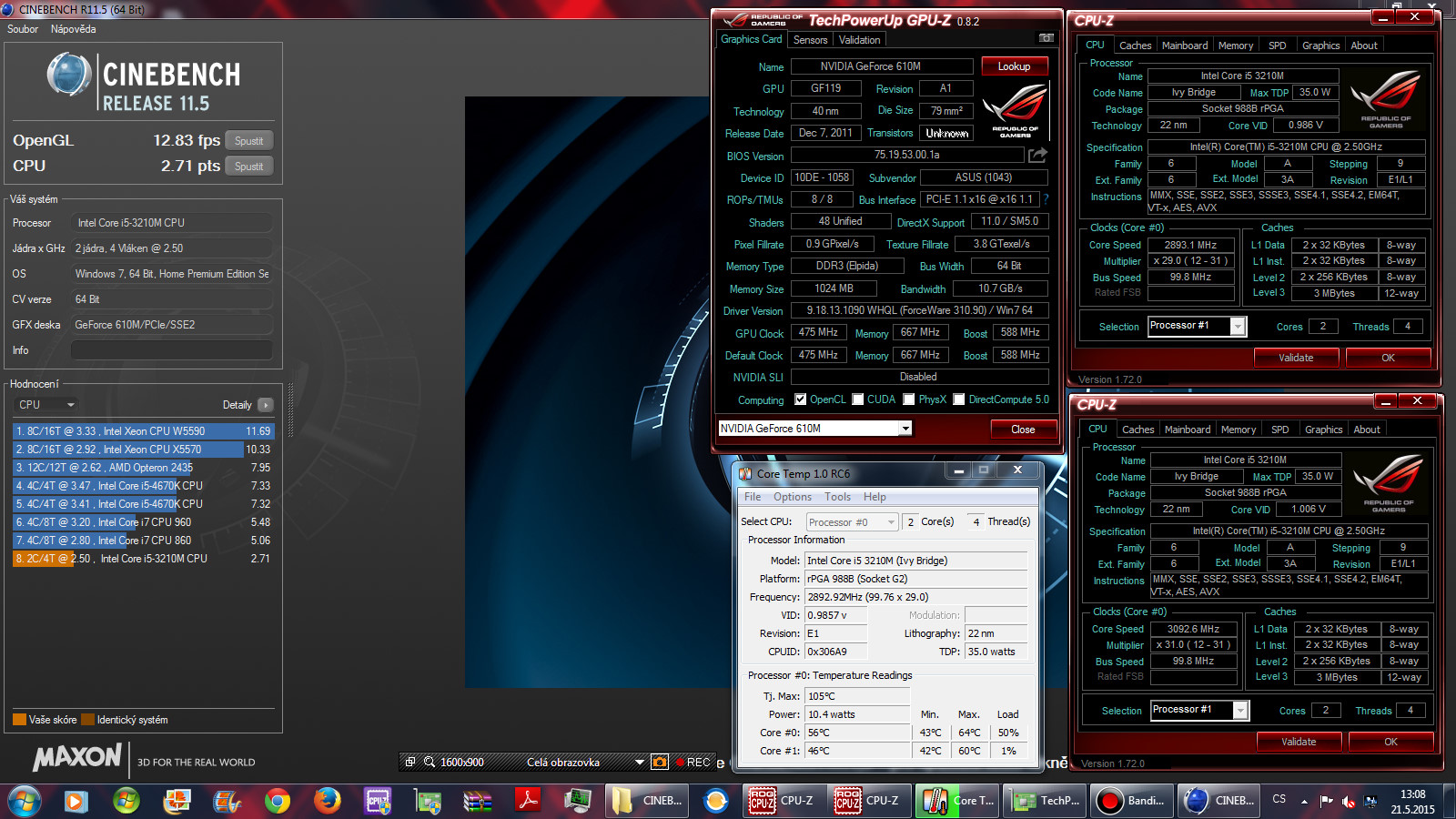Click the Bandicam REC record button

click(x=693, y=762)
